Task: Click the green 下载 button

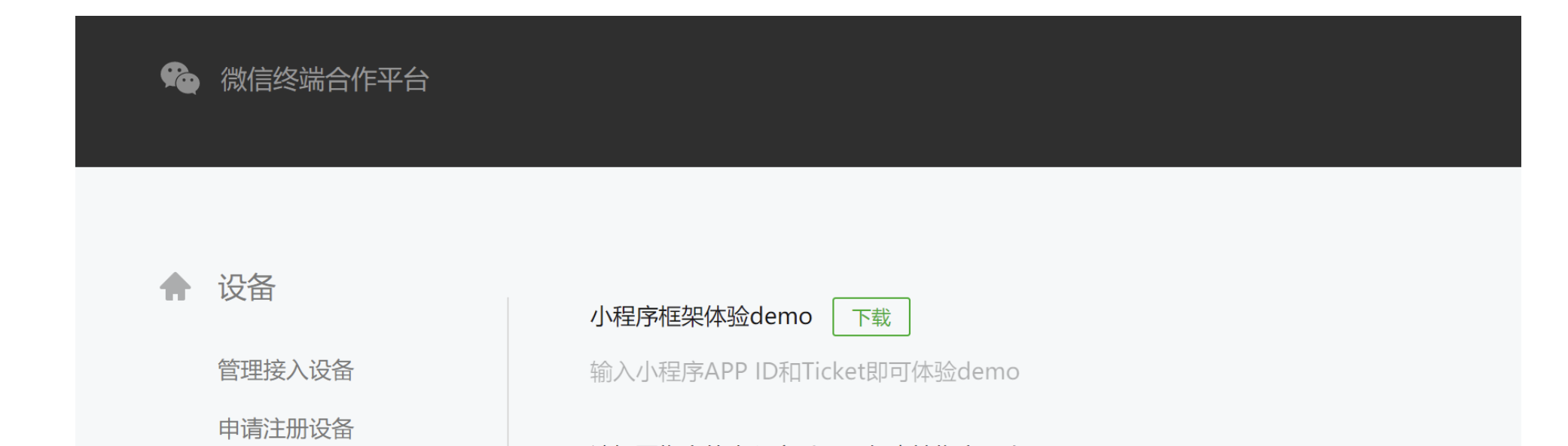Action: coord(871,317)
